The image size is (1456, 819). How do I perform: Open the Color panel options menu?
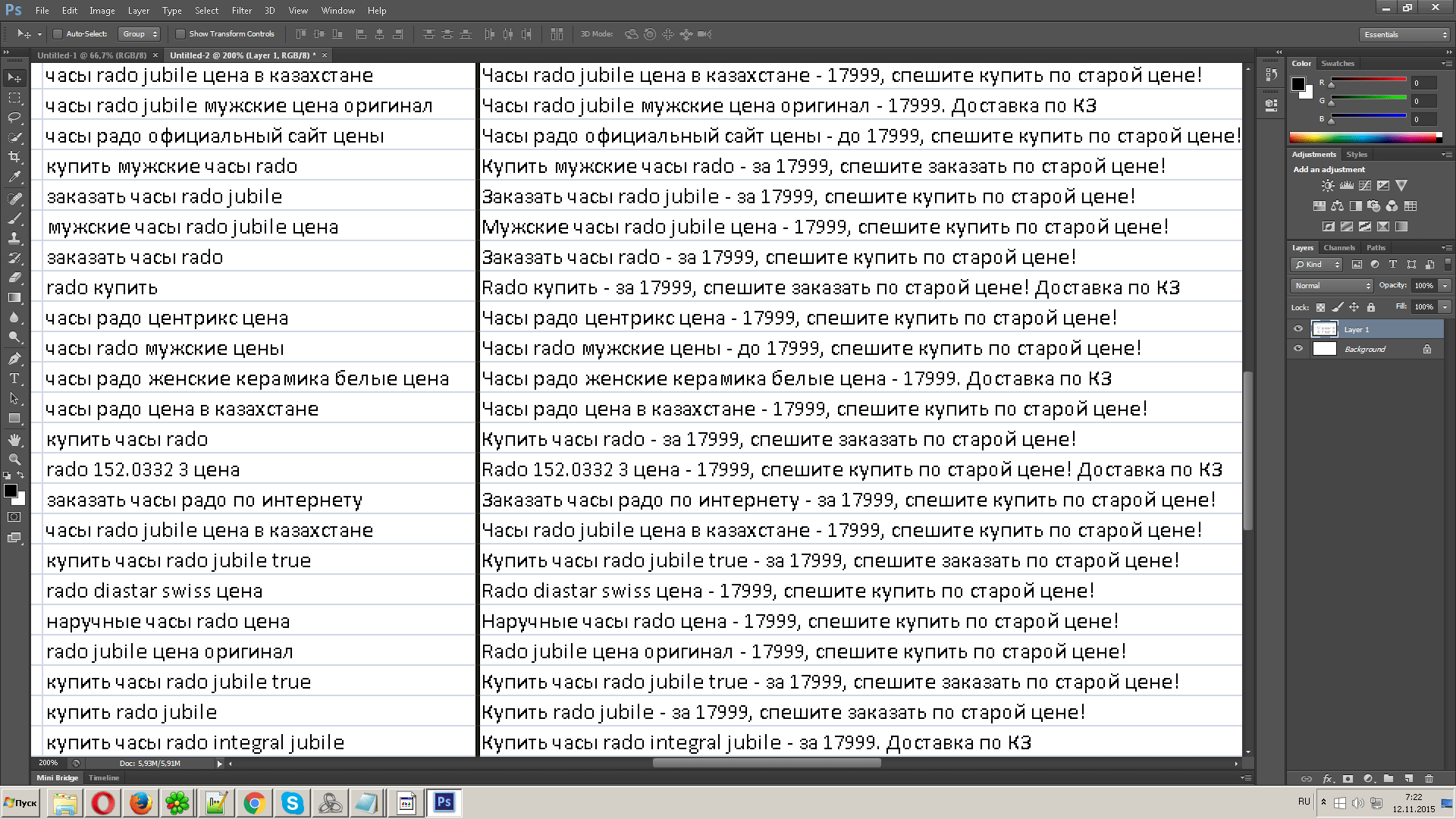pyautogui.click(x=1447, y=64)
